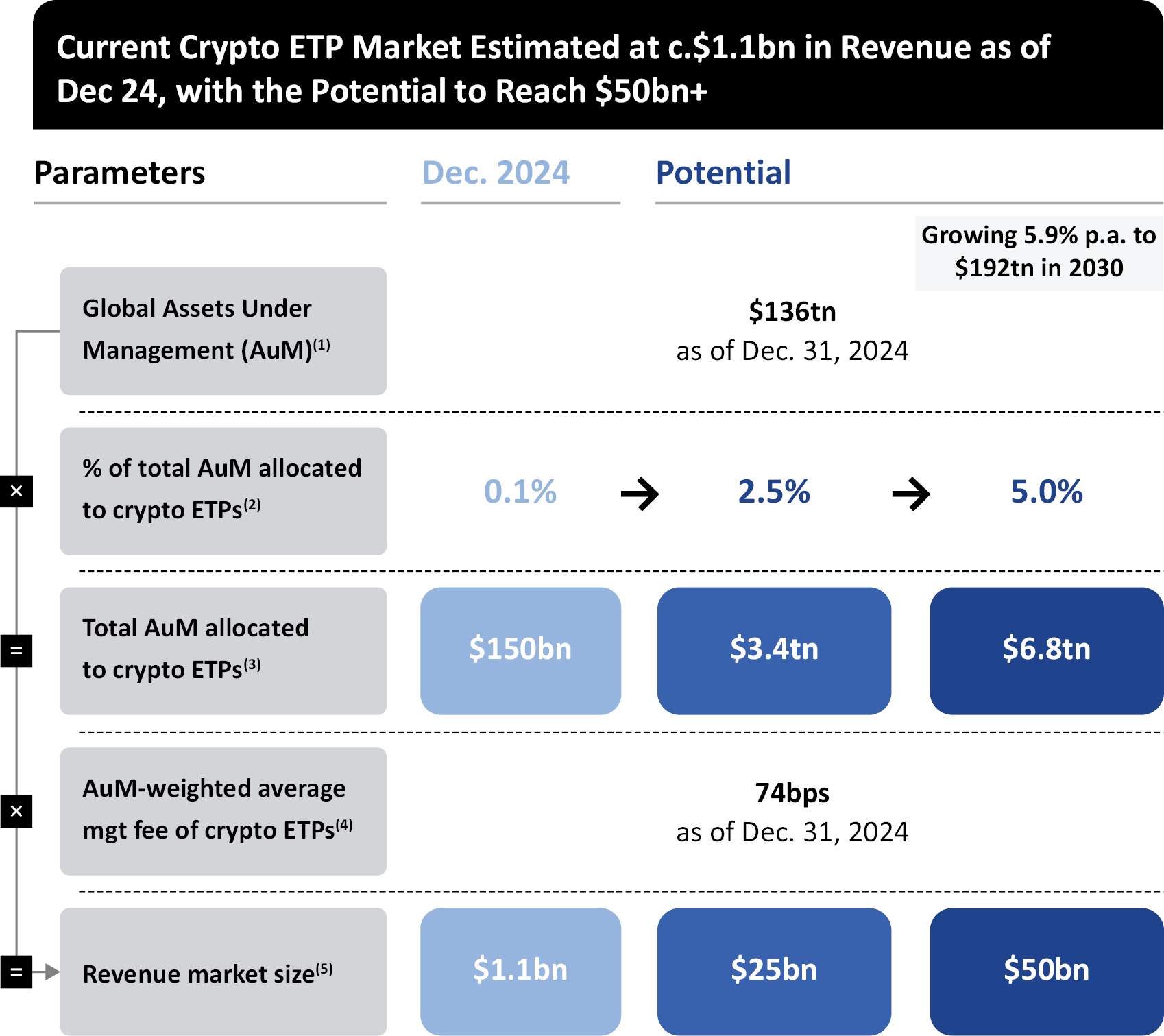Click the $1.1bn revenue box
This screenshot has width=1164, height=1036.
click(x=520, y=971)
